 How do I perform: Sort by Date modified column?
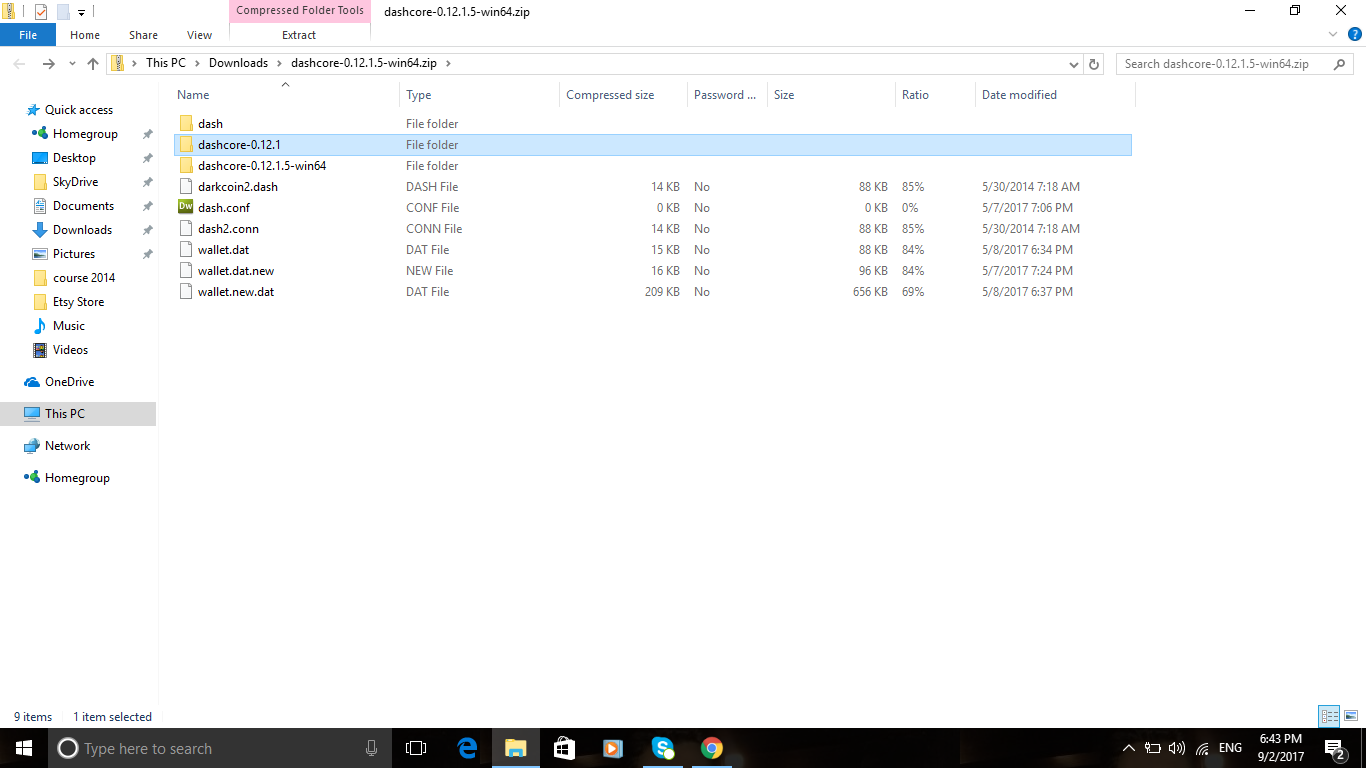tap(1055, 95)
